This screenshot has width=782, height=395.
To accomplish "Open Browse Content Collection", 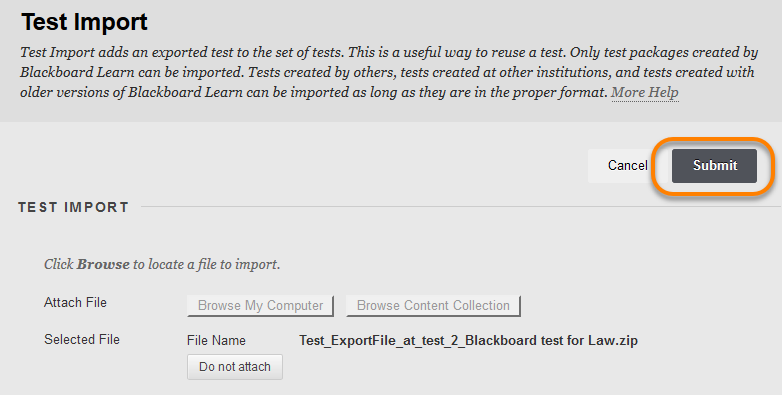I will pos(433,305).
